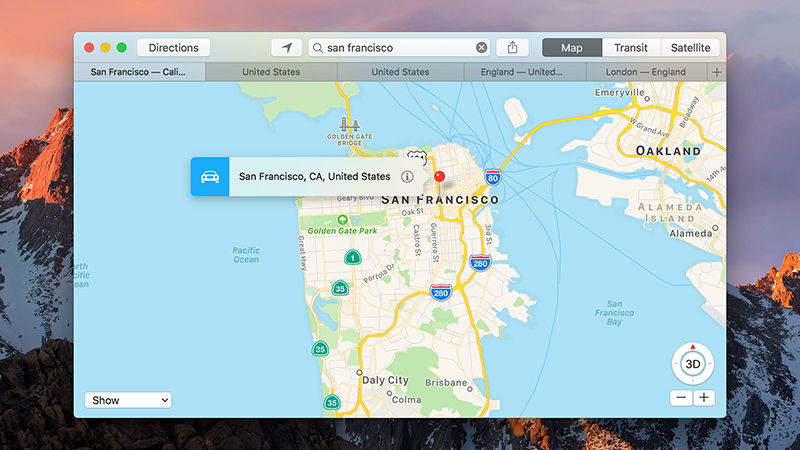Zoom in with the plus button
The image size is (800, 450).
click(x=704, y=398)
